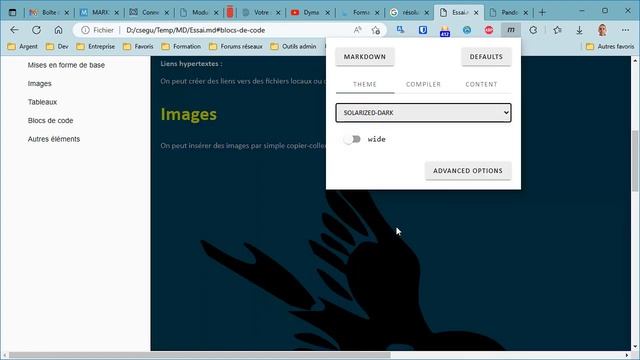Screen dimensions: 640x360
Task: Open the Autres favoris folder
Action: (x=610, y=47)
